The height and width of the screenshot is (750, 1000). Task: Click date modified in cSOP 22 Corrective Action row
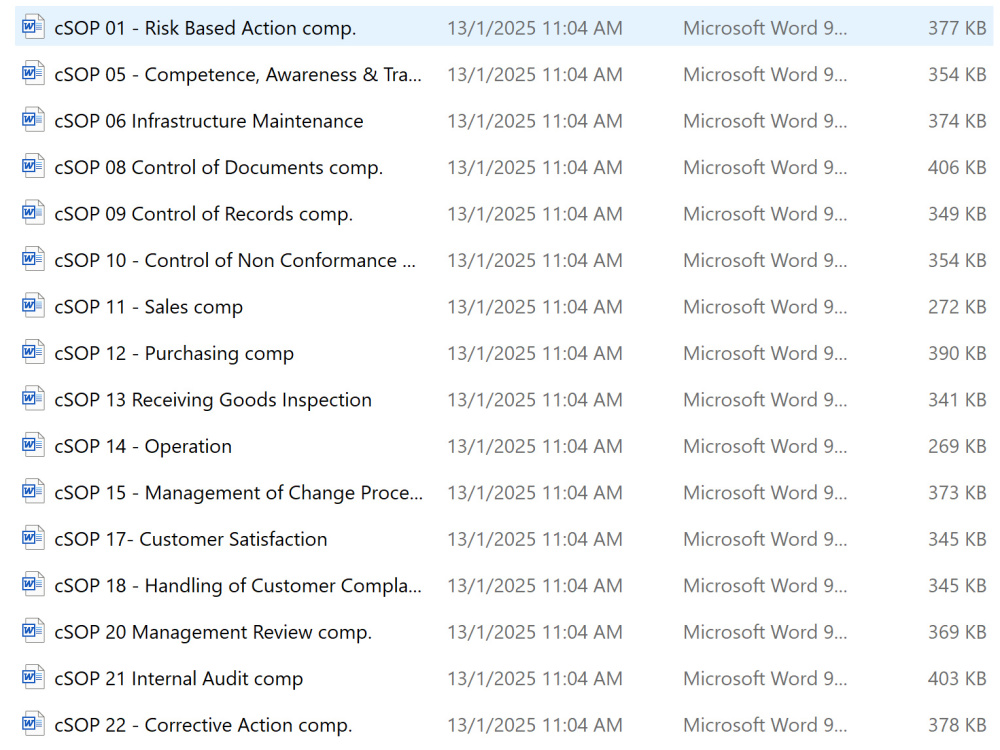(534, 726)
